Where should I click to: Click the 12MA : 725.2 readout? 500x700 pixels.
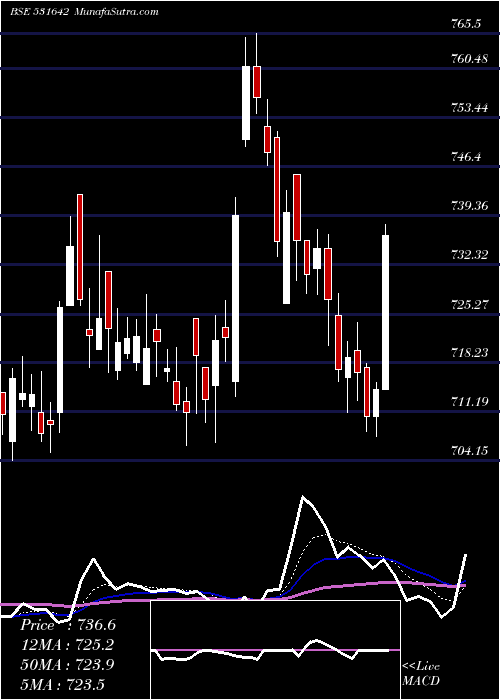[67, 644]
